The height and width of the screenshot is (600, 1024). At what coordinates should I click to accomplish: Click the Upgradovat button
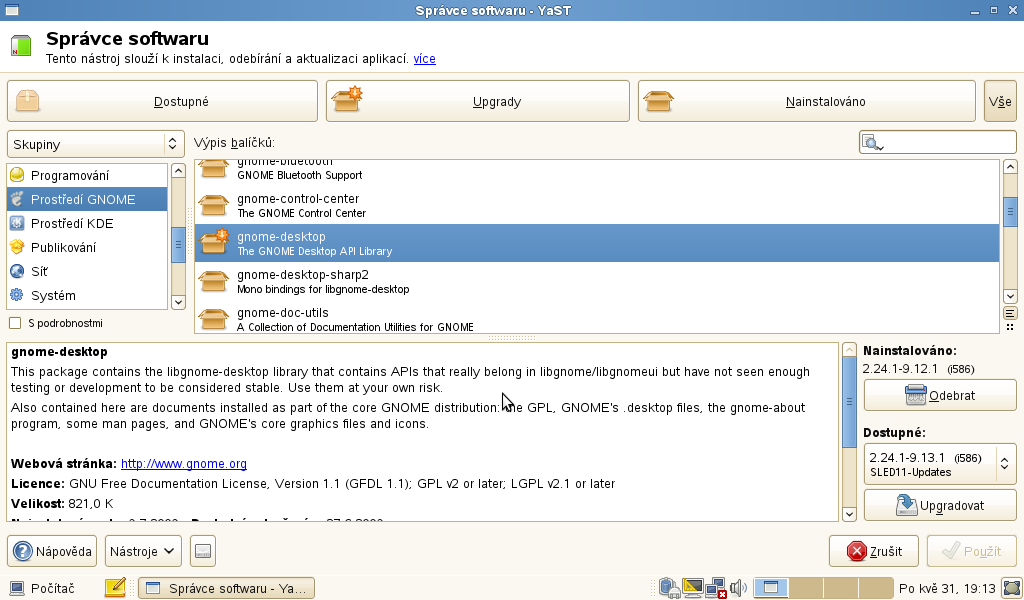(x=940, y=505)
